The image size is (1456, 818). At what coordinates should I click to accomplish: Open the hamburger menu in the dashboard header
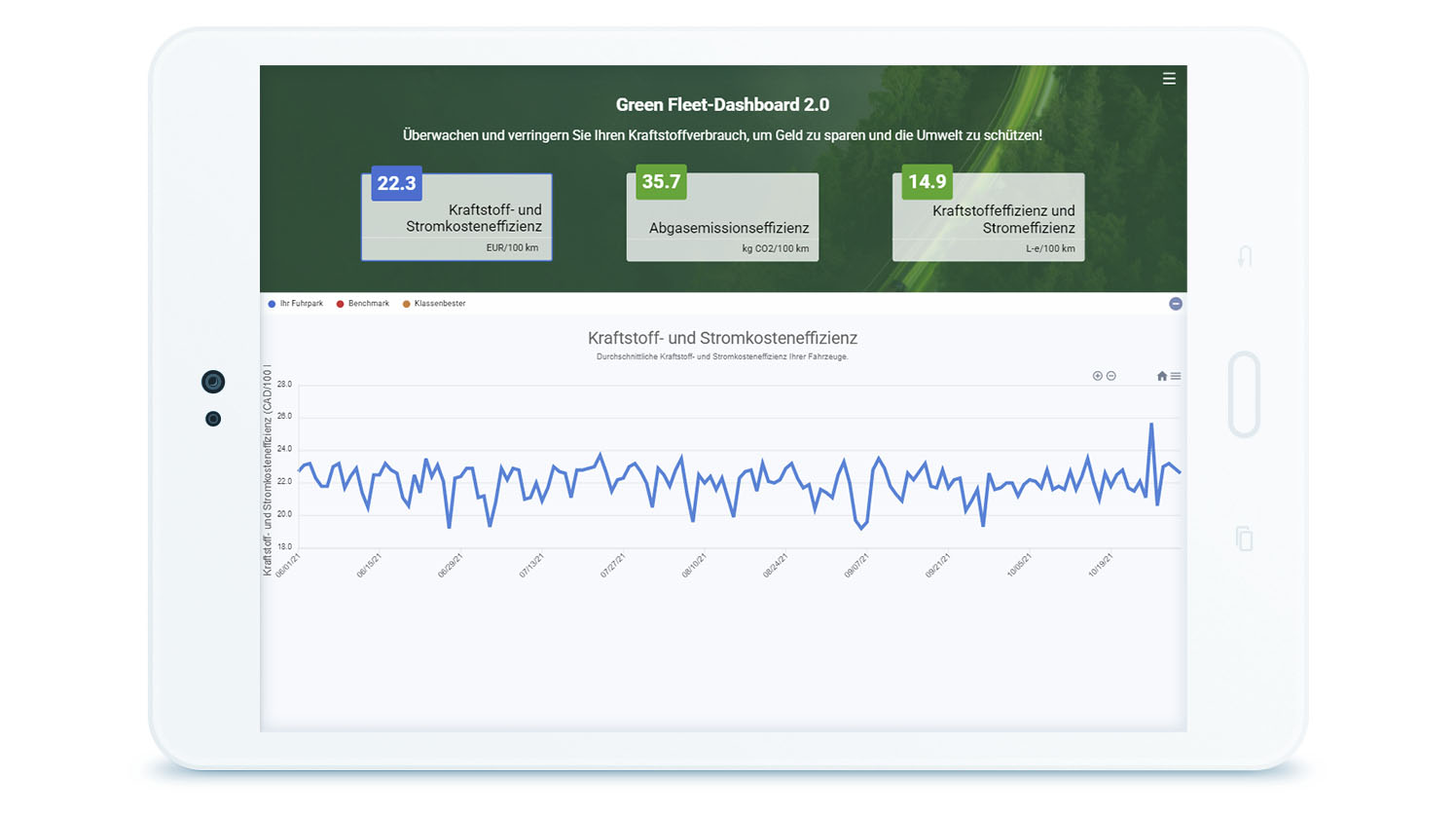coord(1169,79)
